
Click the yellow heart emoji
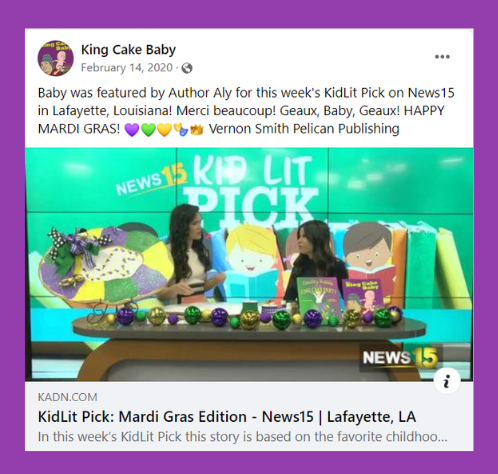coord(164,129)
